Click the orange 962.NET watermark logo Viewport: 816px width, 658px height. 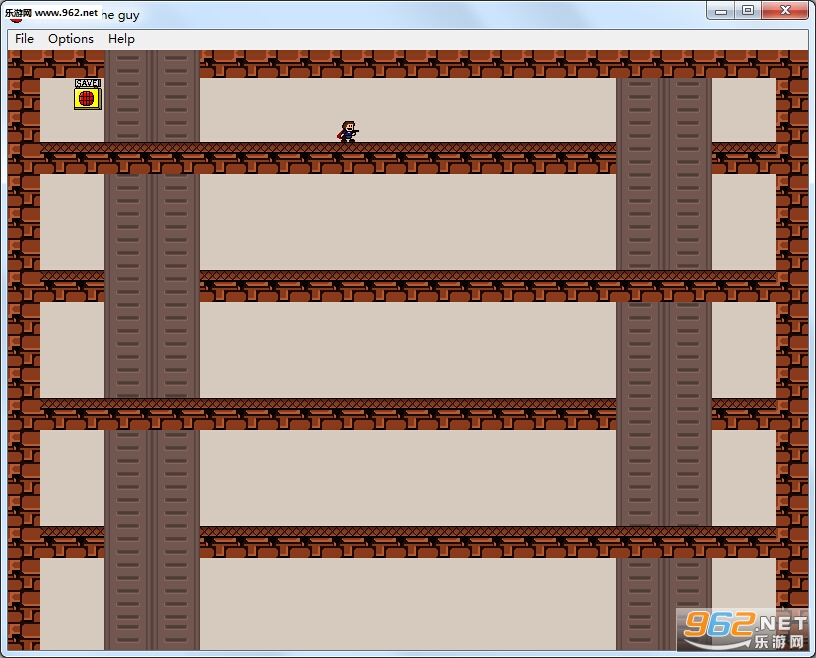(745, 630)
